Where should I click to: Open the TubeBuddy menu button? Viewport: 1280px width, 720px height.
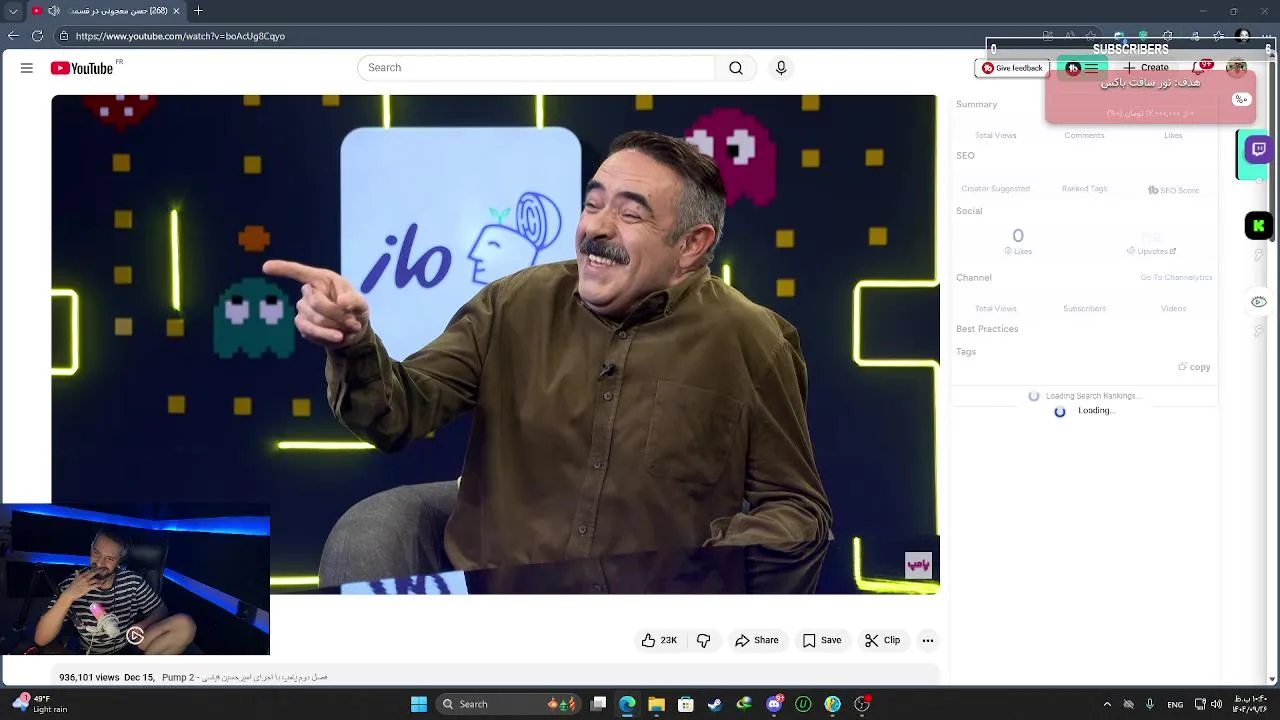click(1082, 68)
